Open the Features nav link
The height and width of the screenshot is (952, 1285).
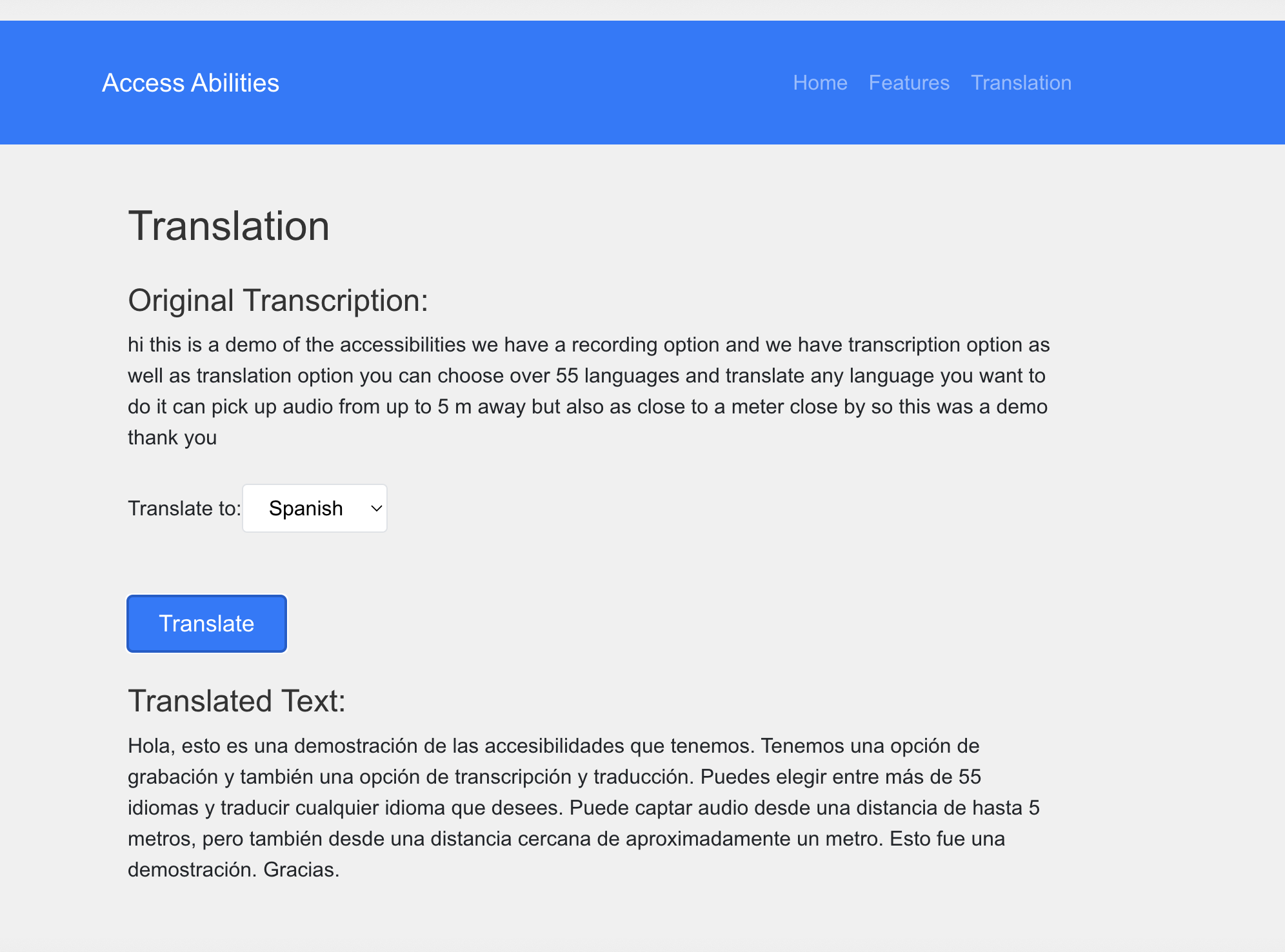click(909, 83)
